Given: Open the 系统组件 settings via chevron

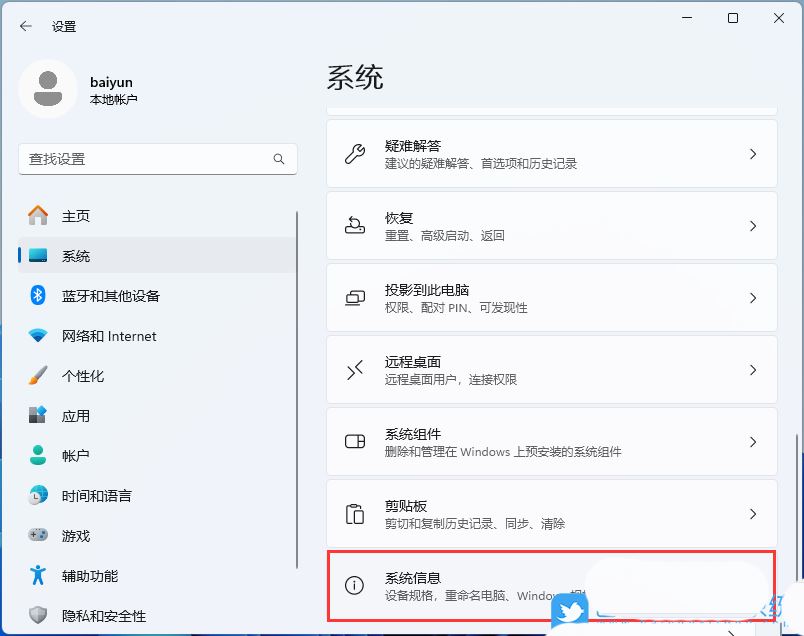Looking at the screenshot, I should coord(753,440).
